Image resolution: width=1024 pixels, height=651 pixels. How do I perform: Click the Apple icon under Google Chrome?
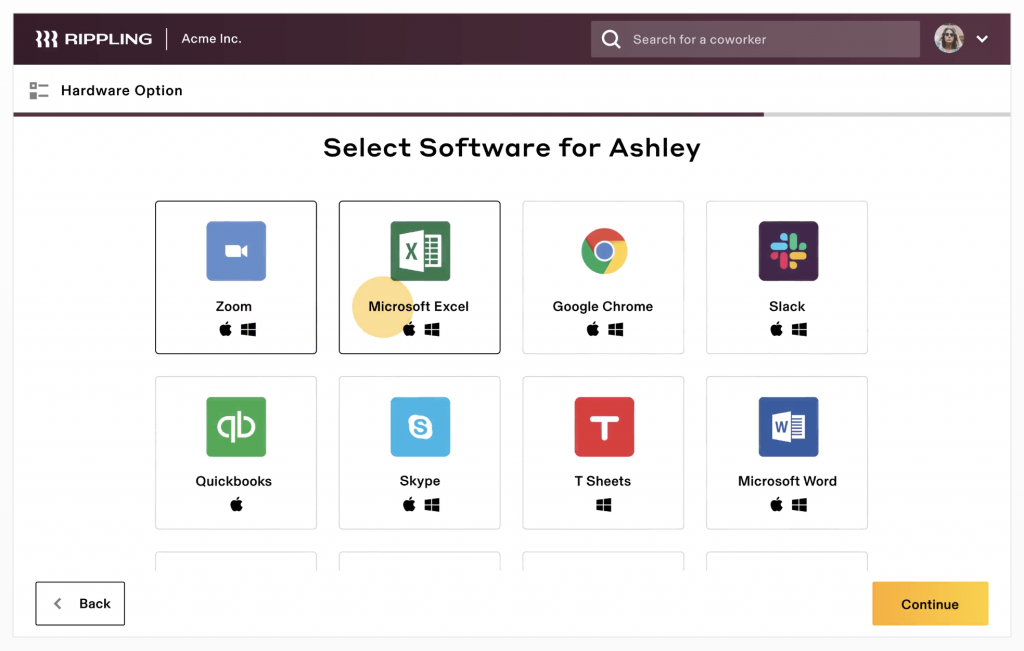(592, 329)
